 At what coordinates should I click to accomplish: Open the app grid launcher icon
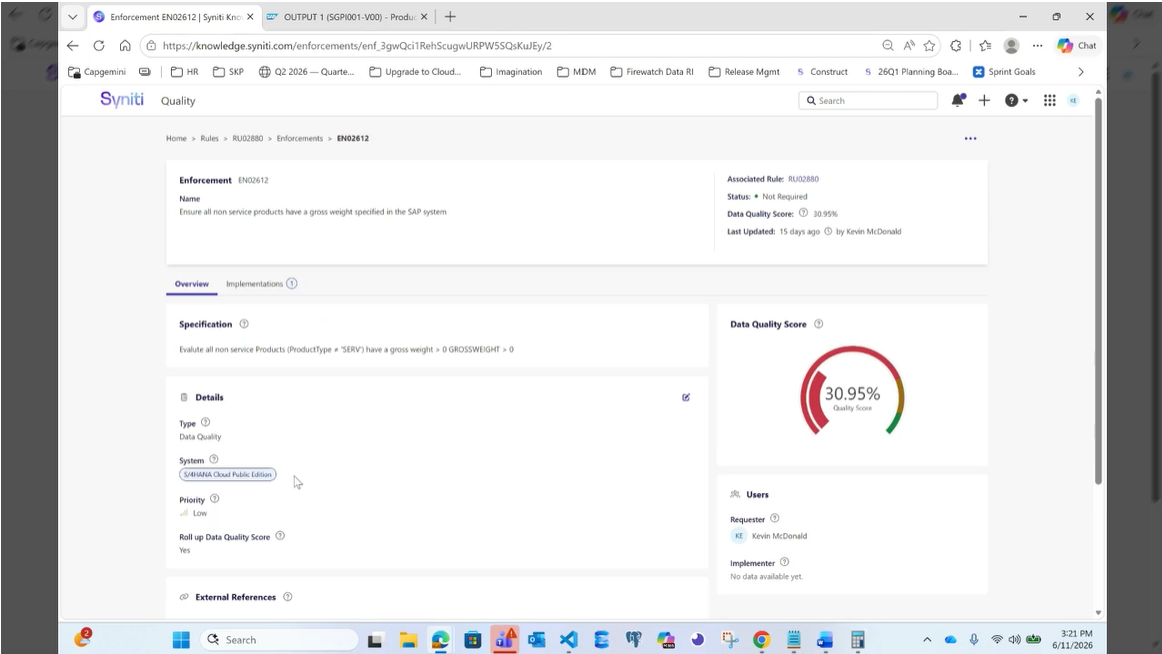[x=1049, y=101]
